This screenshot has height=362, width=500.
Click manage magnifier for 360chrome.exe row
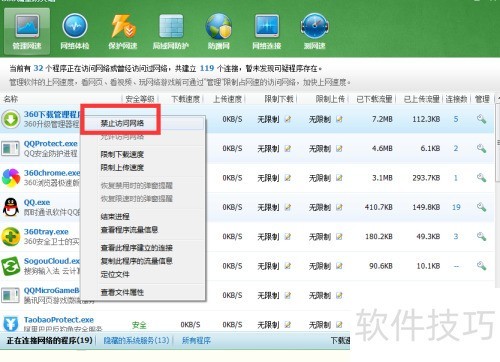[481, 178]
